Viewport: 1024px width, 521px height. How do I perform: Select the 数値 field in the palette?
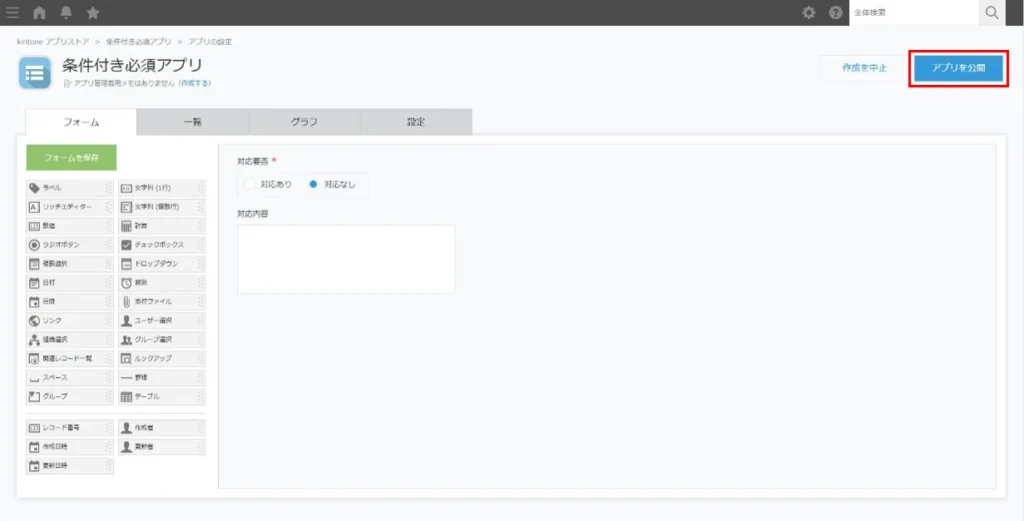(x=70, y=226)
